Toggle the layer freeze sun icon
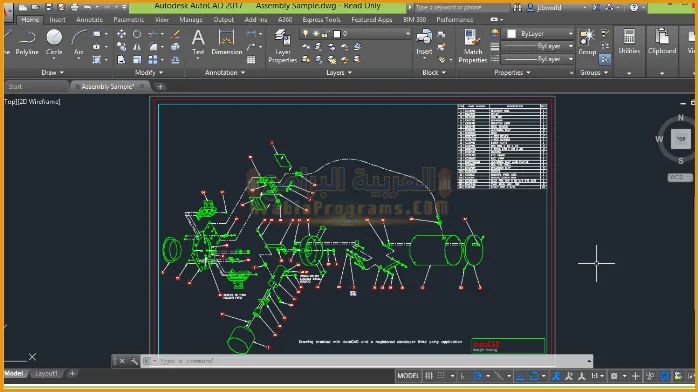This screenshot has height=392, width=698. click(x=316, y=34)
